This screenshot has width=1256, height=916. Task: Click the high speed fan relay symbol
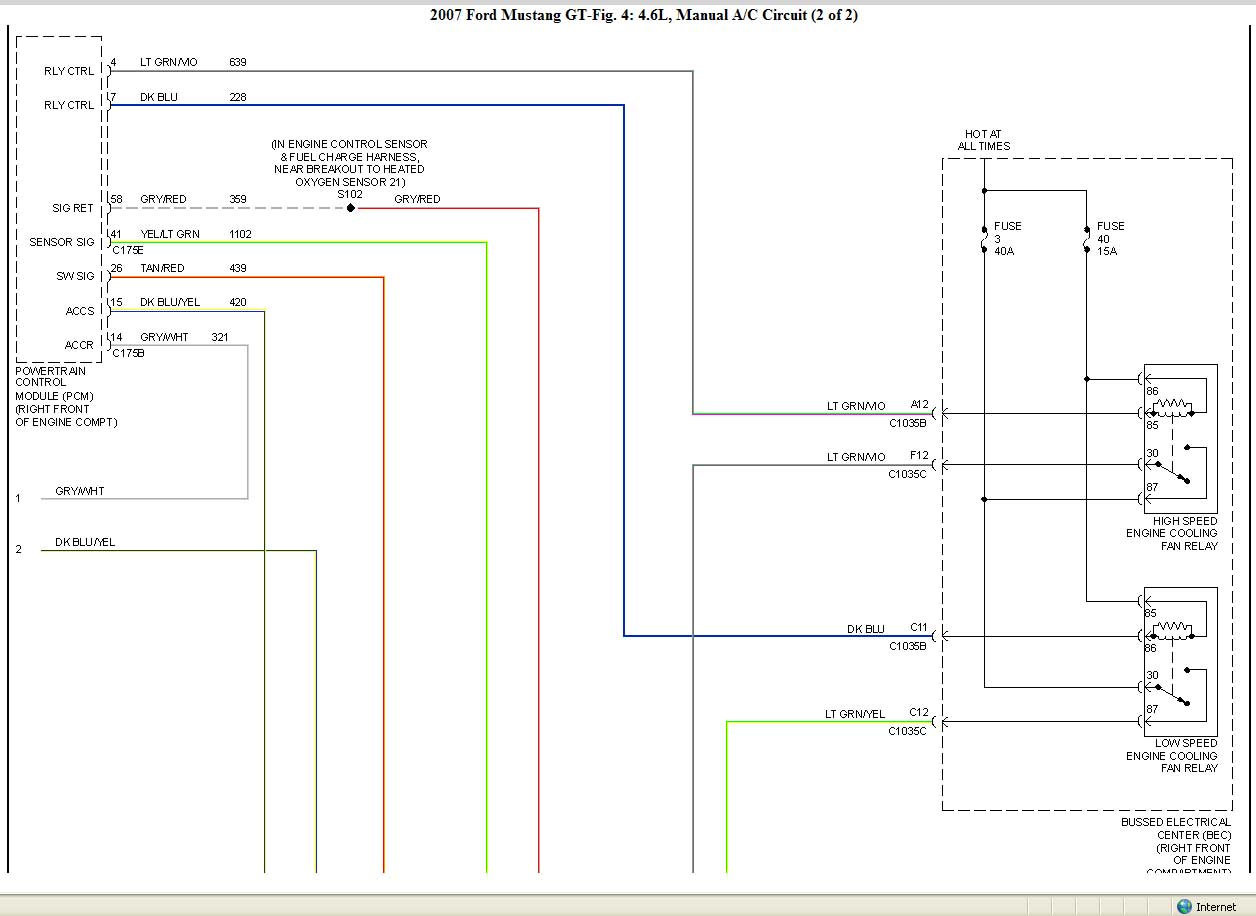point(1180,438)
